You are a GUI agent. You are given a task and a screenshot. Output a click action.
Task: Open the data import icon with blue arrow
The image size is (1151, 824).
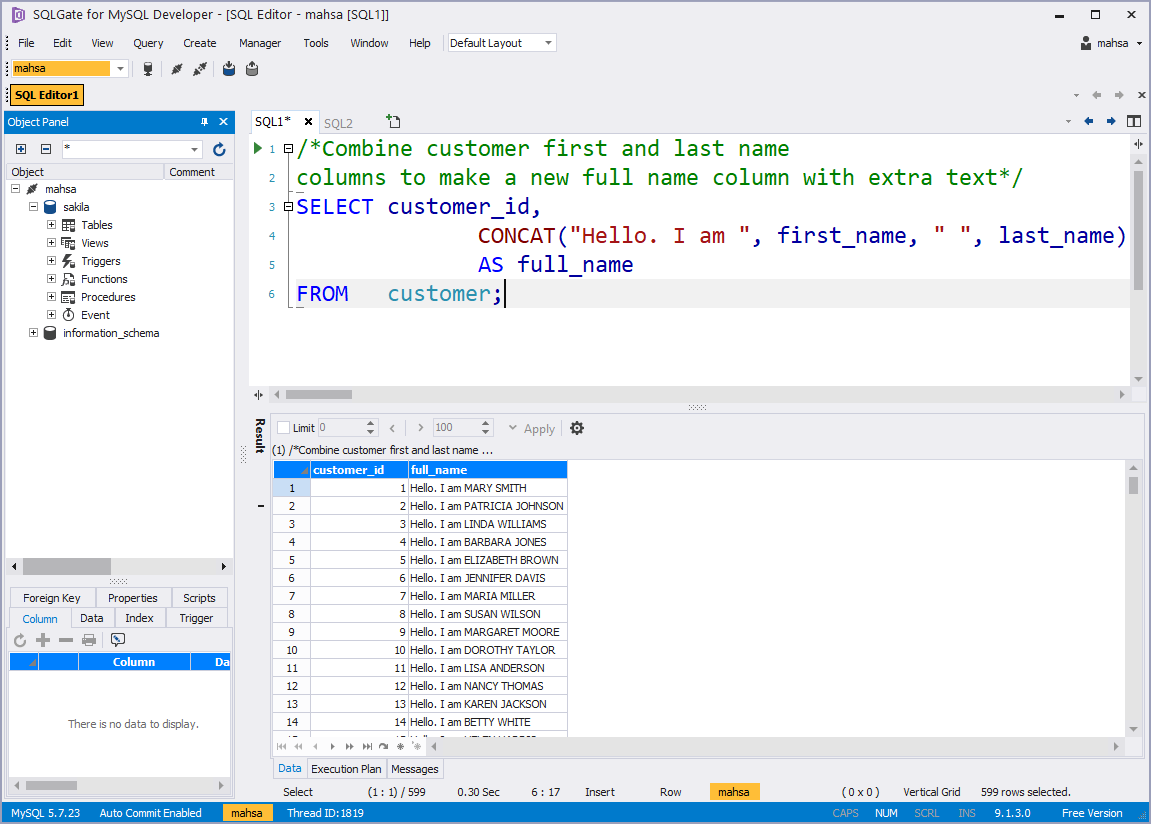(x=229, y=68)
